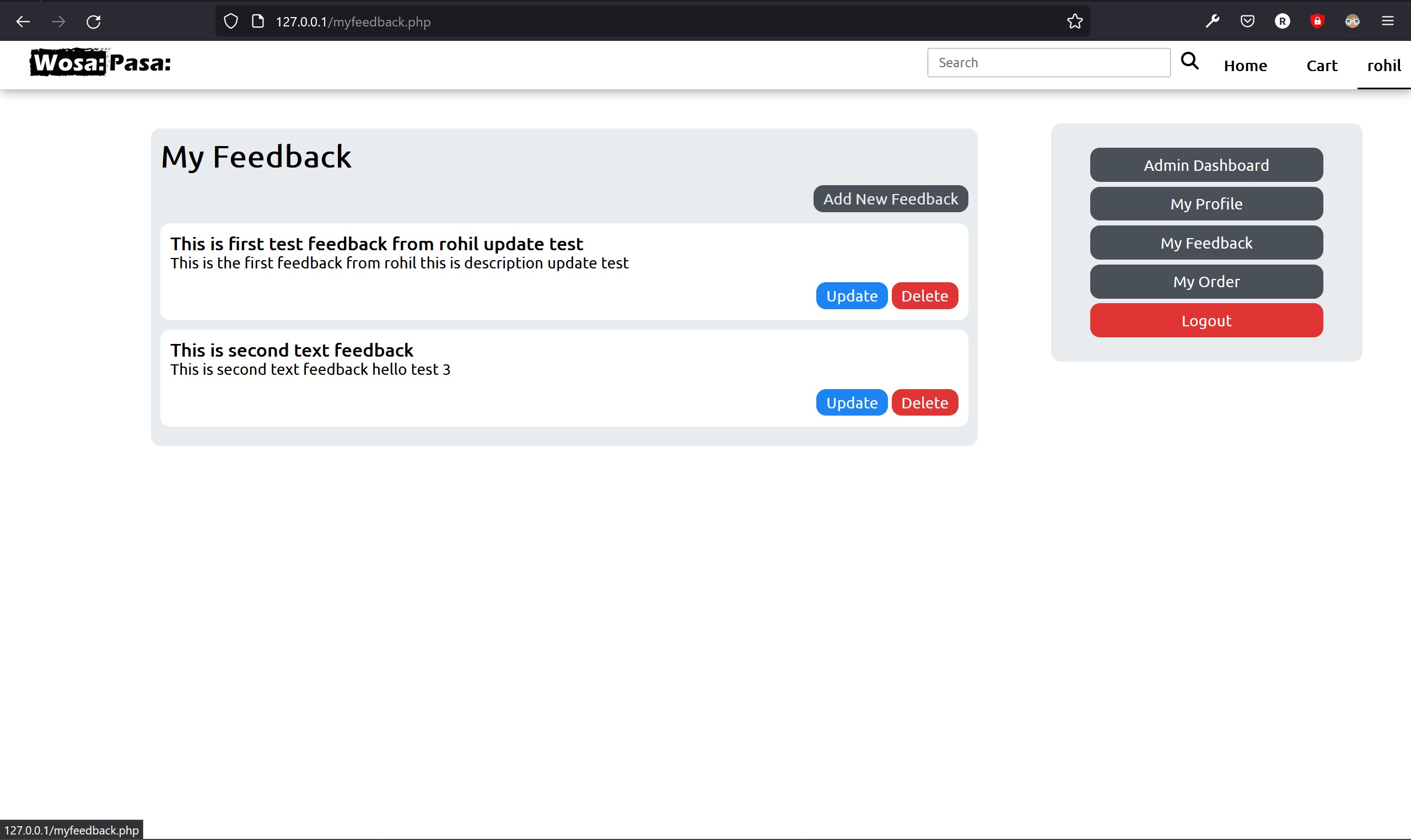Viewport: 1411px width, 840px height.
Task: Reload the current page
Action: 93,21
